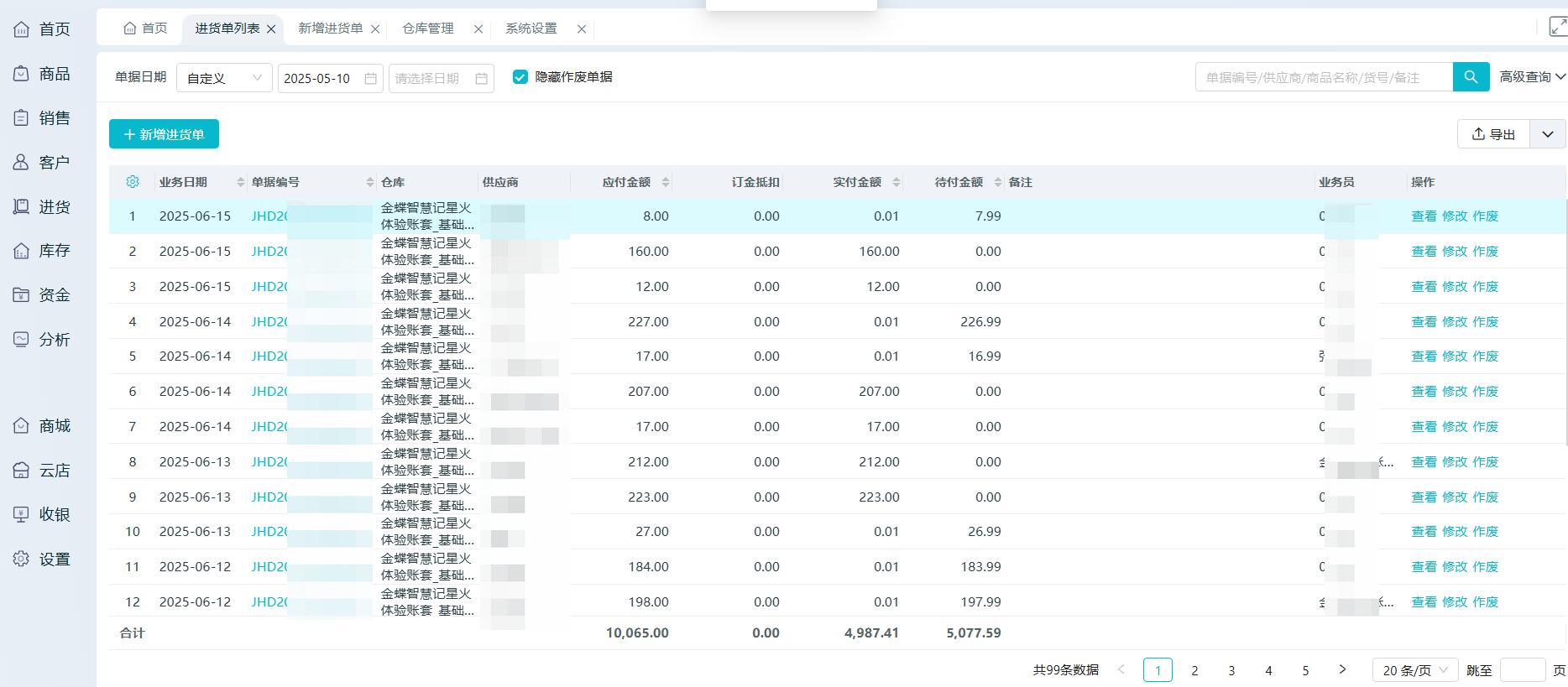Open calendar icon of start date 2025-05-10
Screen dimensions: 1568x687
point(371,78)
